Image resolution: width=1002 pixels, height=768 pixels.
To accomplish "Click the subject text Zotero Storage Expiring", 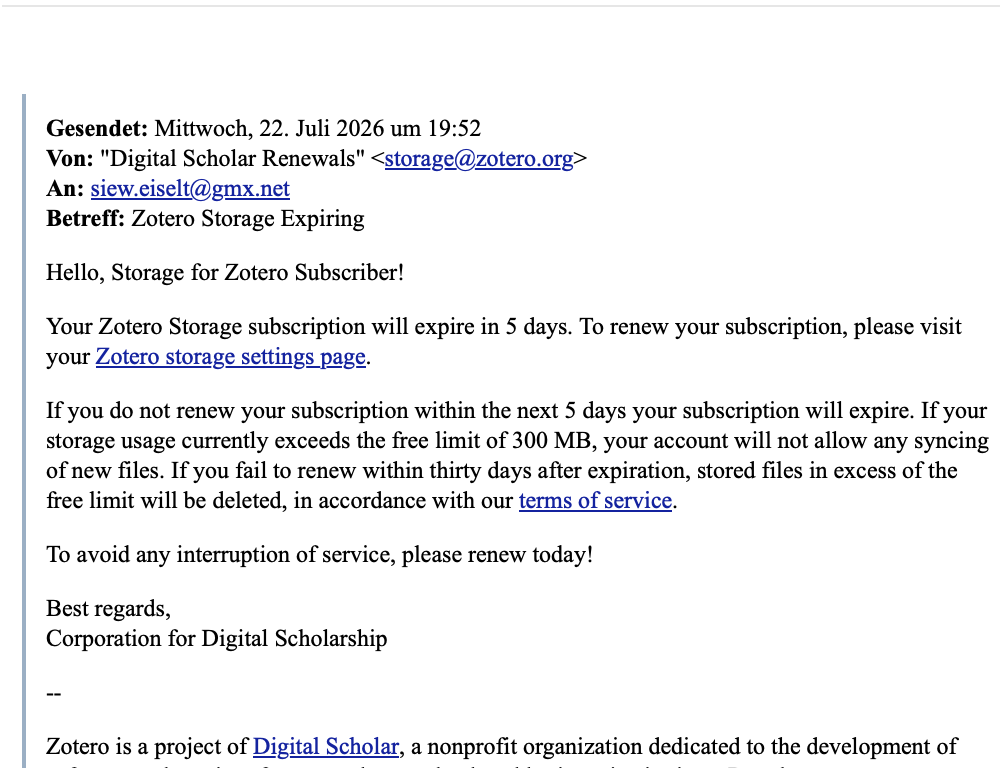I will [248, 219].
